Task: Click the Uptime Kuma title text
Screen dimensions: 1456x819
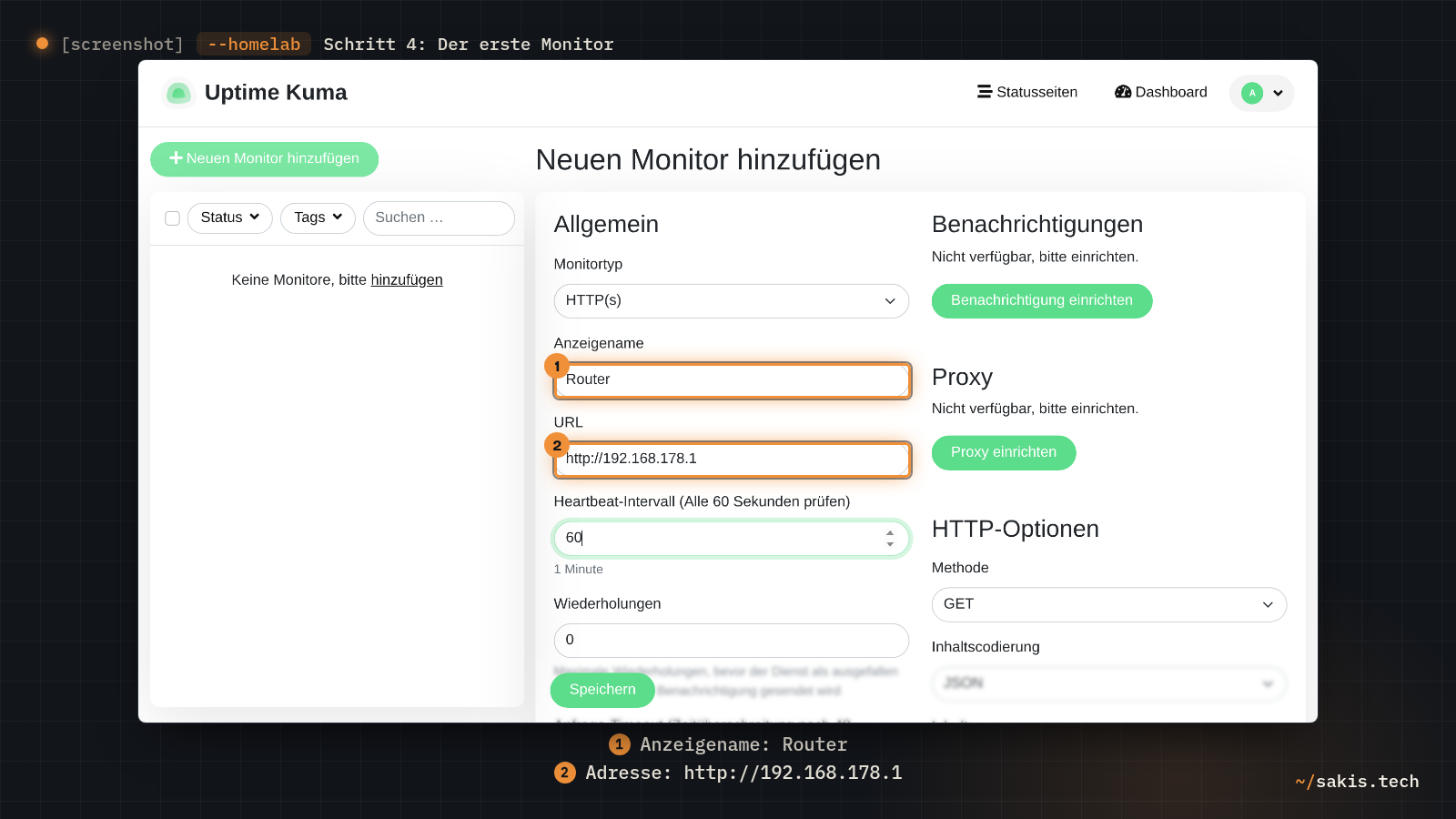Action: tap(276, 93)
